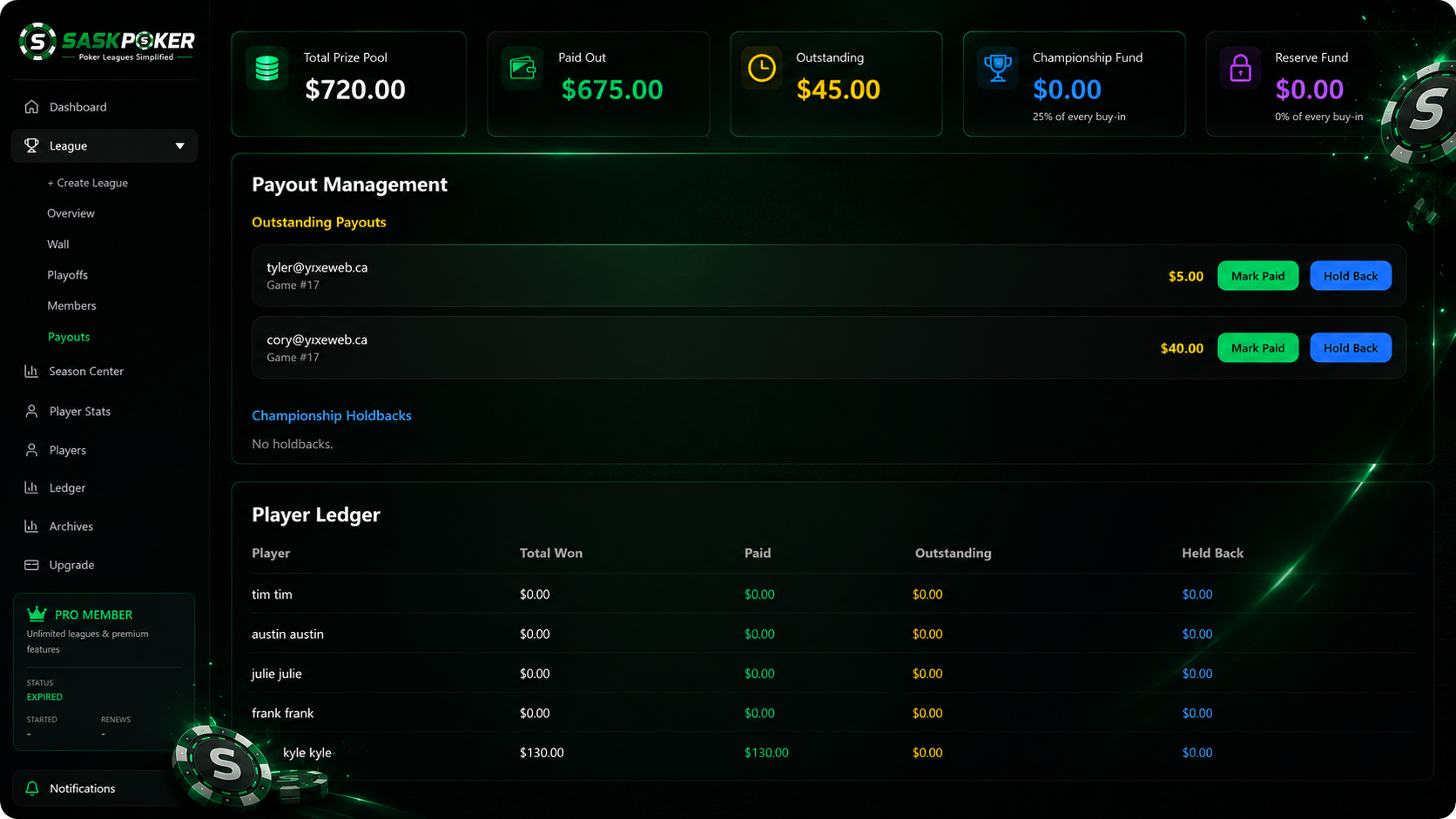Click the Ledger chart icon
Image resolution: width=1456 pixels, height=819 pixels.
point(31,487)
